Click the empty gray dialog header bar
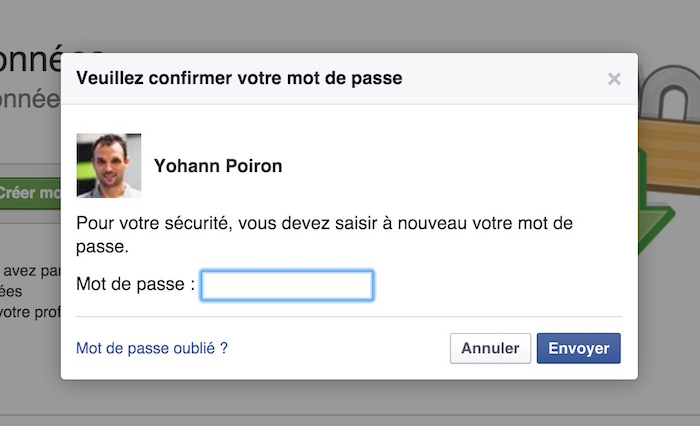Viewport: 700px width, 426px height. click(500, 78)
